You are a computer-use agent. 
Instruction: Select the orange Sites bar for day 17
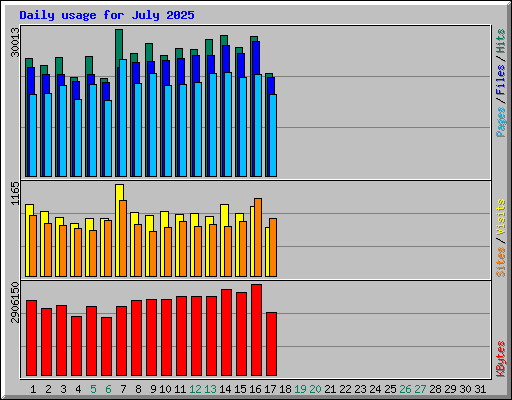point(273,247)
